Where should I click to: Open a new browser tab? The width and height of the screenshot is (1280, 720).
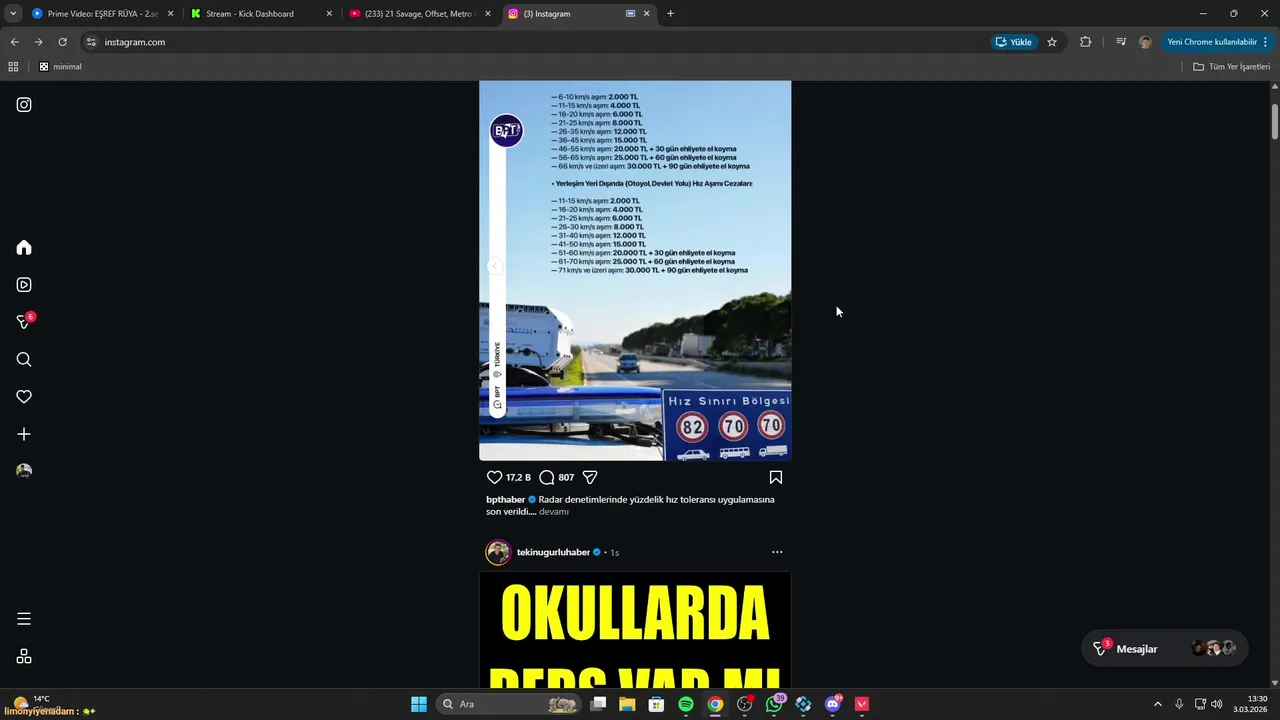point(670,14)
